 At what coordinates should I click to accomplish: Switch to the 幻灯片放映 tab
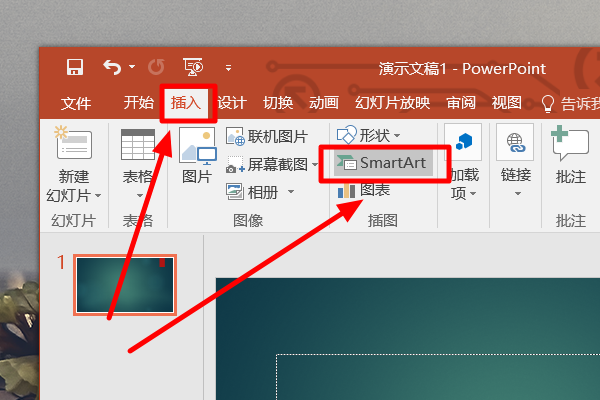[x=392, y=103]
